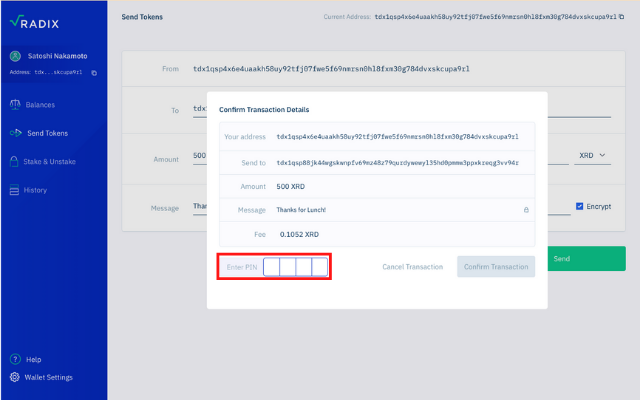Click the message encryption lock icon
Viewport: 640px width, 400px height.
tap(526, 210)
